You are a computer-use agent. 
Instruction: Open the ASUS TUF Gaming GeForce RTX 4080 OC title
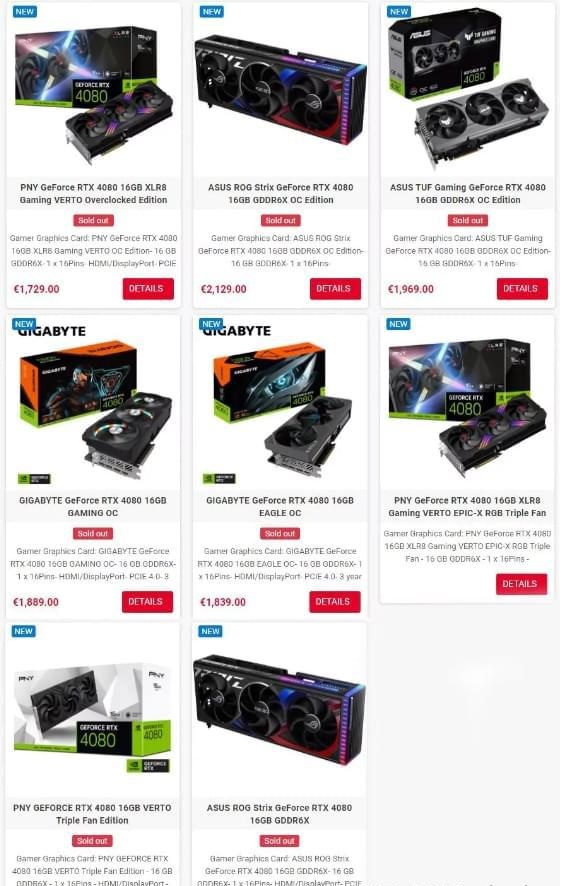click(468, 193)
